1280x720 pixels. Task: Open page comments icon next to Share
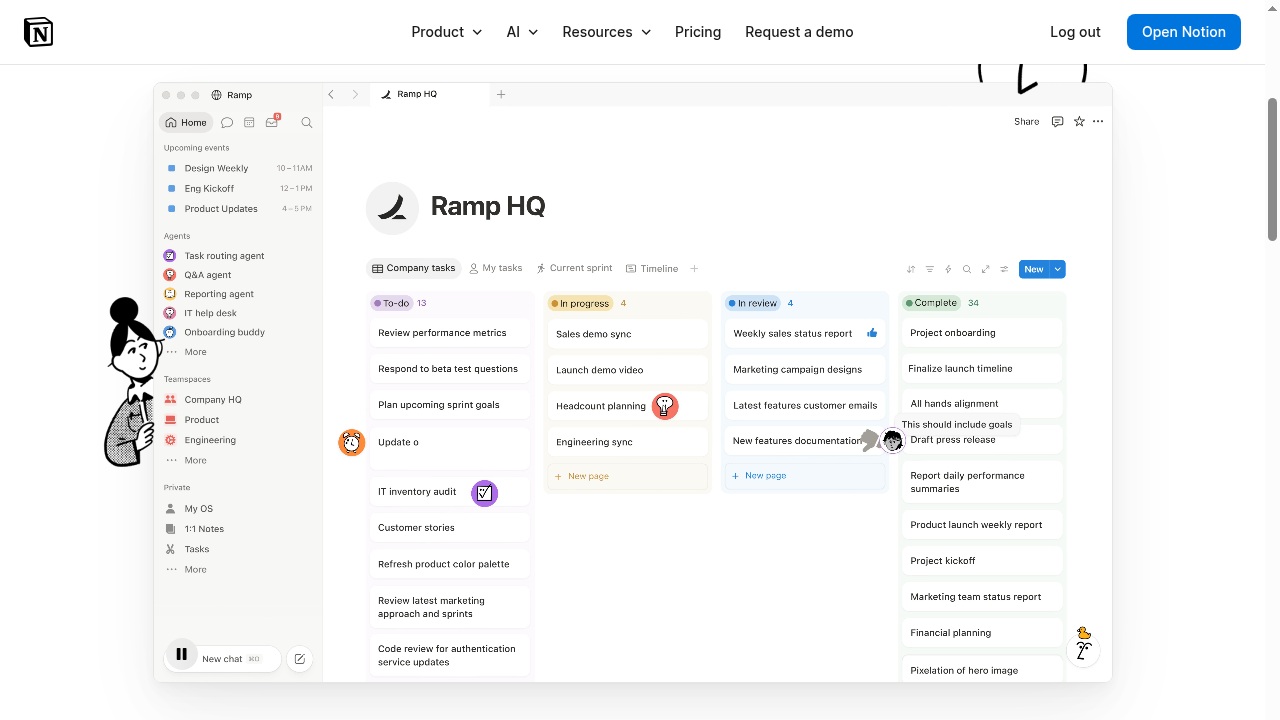[1057, 122]
